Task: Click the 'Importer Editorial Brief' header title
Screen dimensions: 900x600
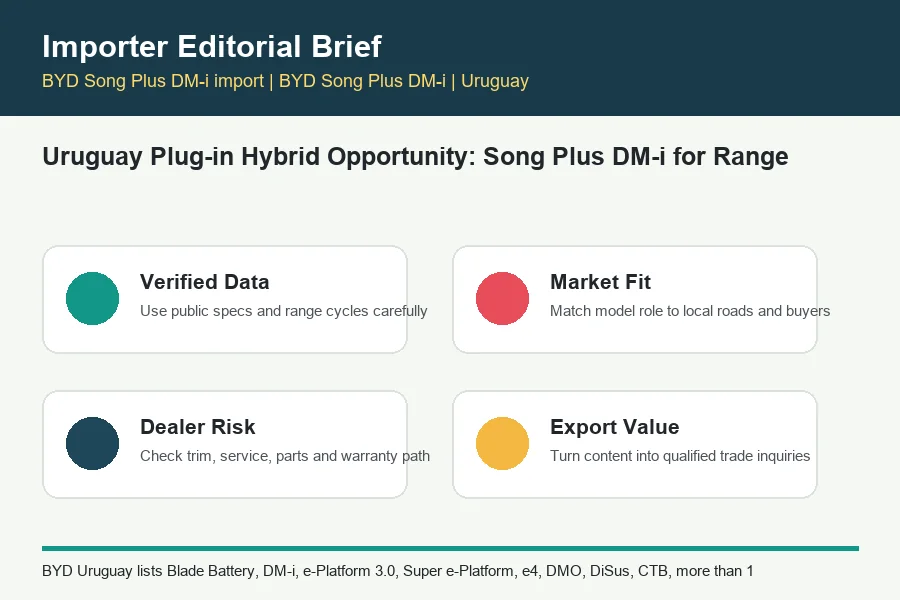Action: pyautogui.click(x=212, y=47)
